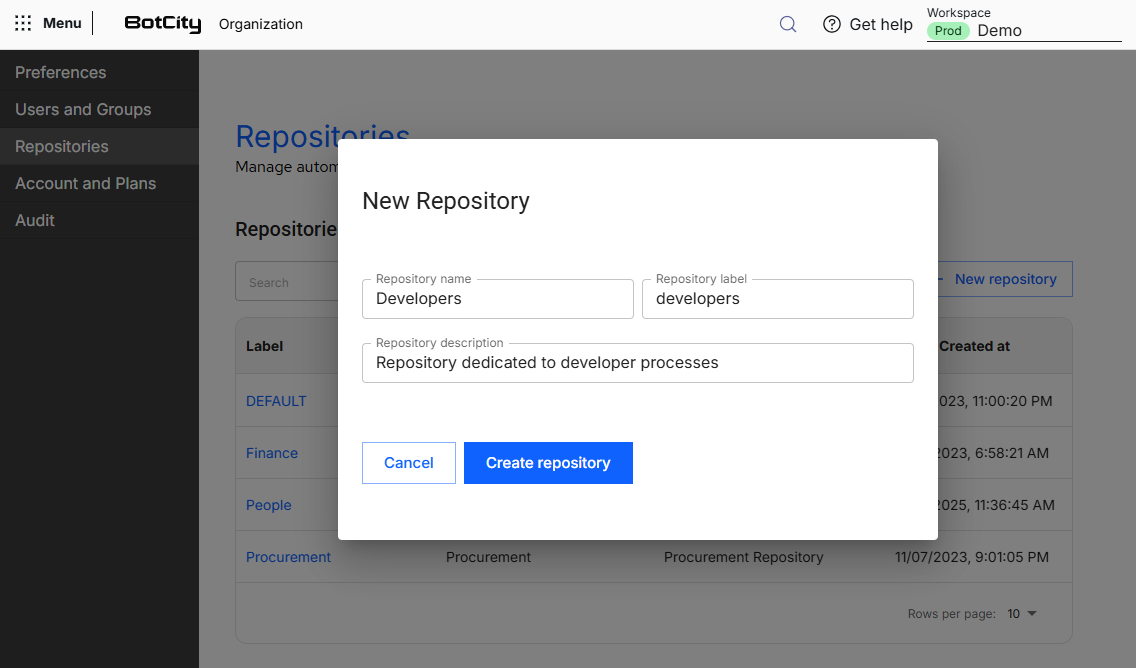Cancel the New Repository dialog
The width and height of the screenshot is (1136, 668).
(x=409, y=463)
